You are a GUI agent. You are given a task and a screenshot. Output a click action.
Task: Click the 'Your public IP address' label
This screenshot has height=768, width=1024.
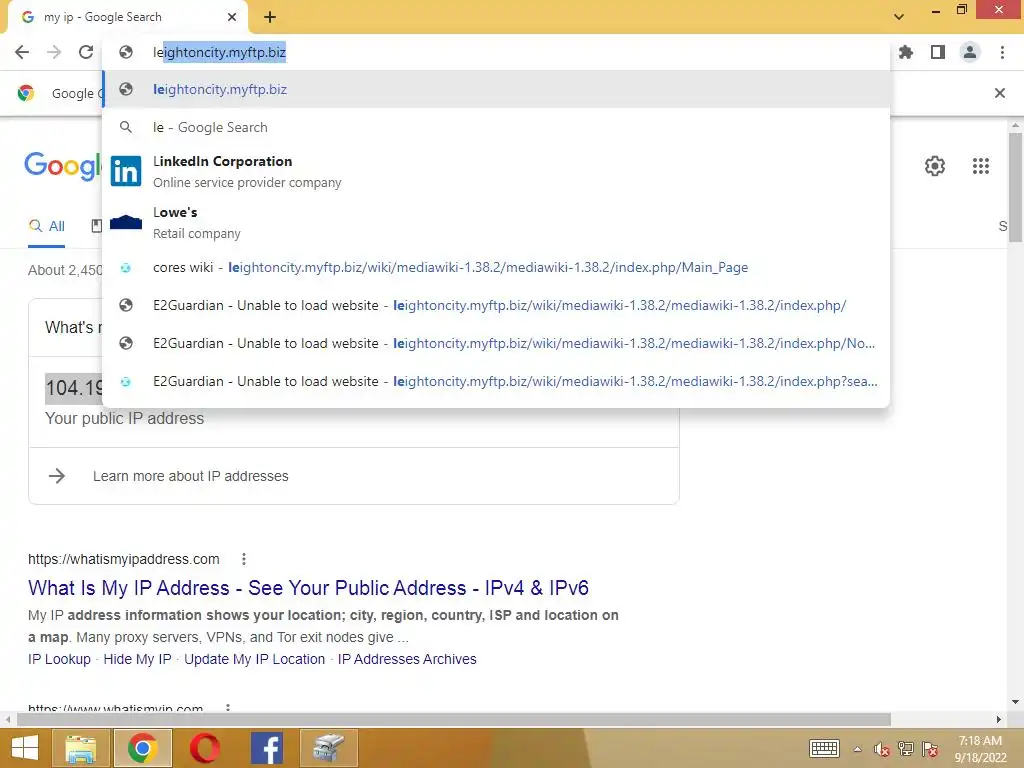pos(125,419)
